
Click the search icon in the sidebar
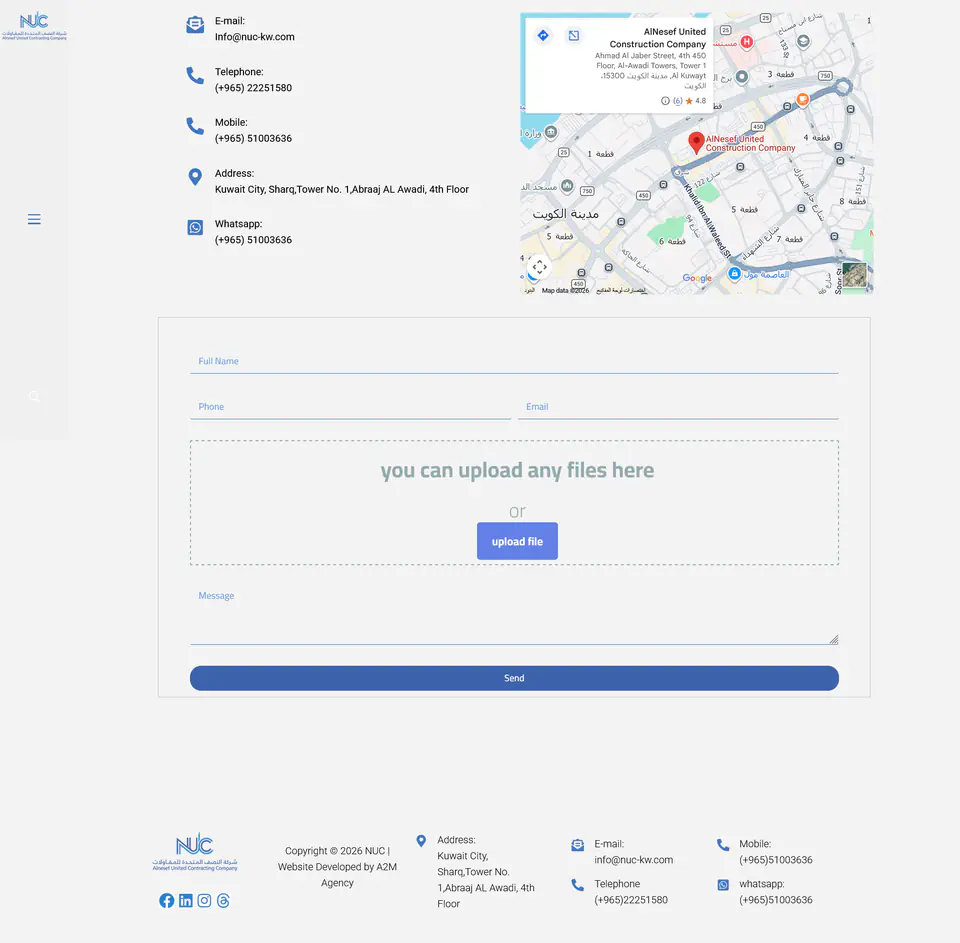pyautogui.click(x=34, y=396)
